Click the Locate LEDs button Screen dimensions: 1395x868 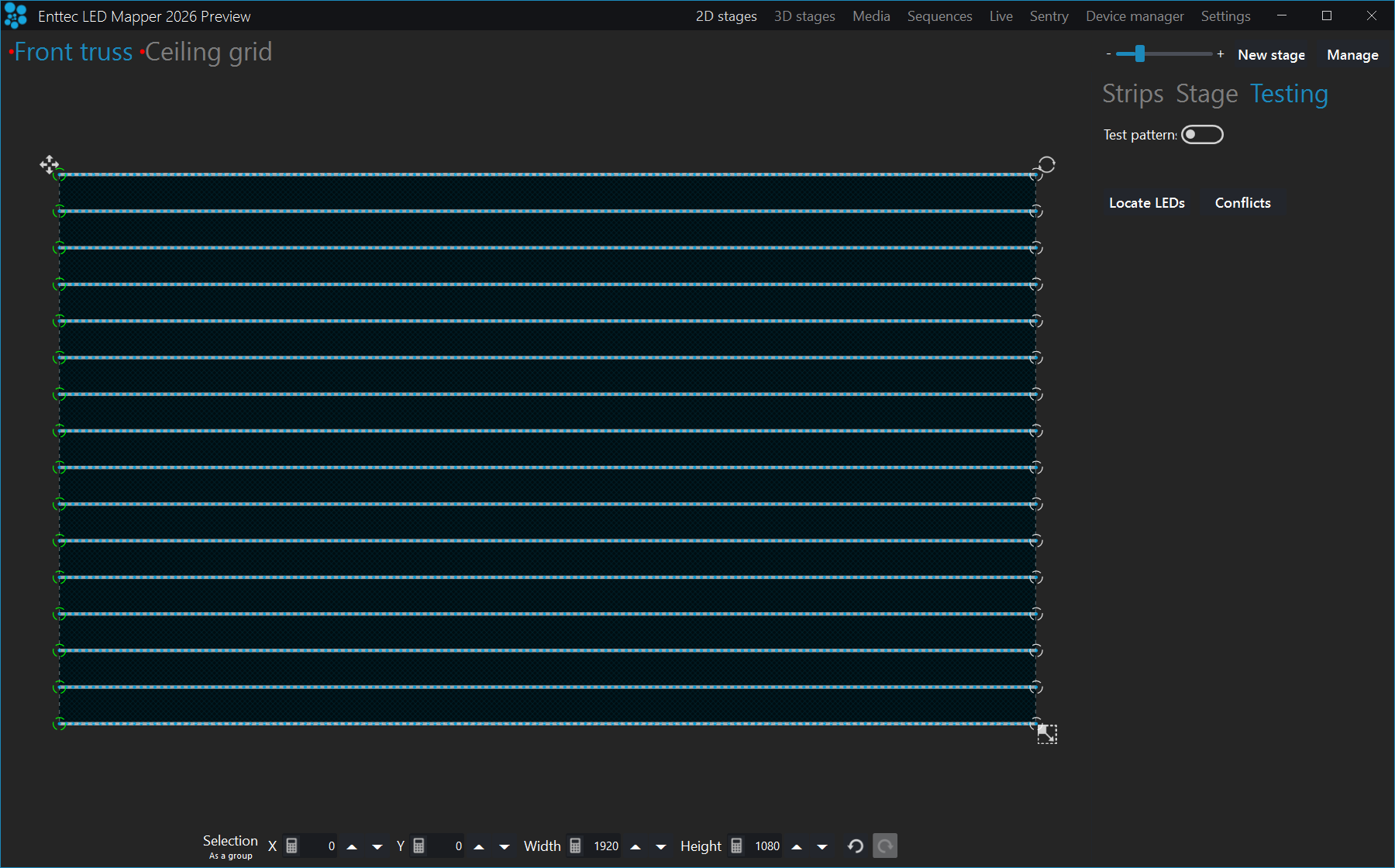pos(1147,203)
